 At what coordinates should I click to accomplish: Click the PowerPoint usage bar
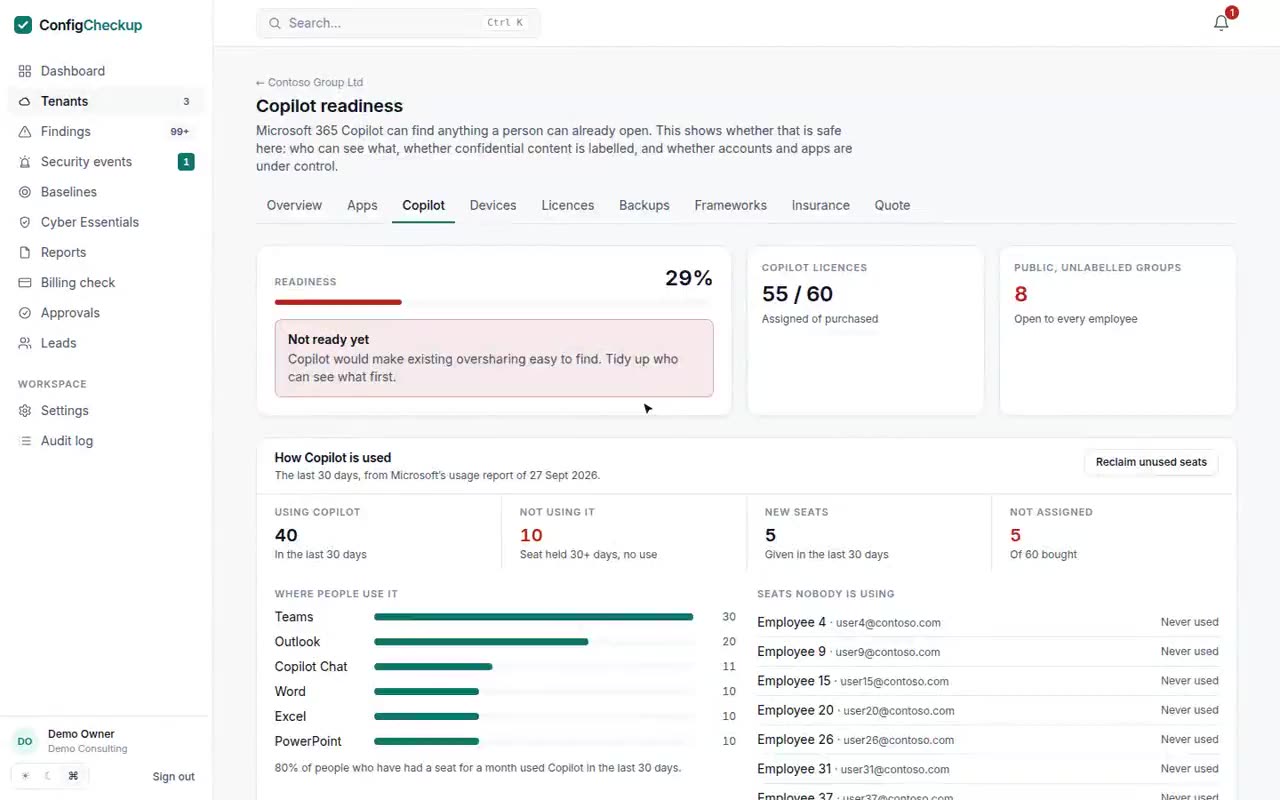(x=426, y=741)
